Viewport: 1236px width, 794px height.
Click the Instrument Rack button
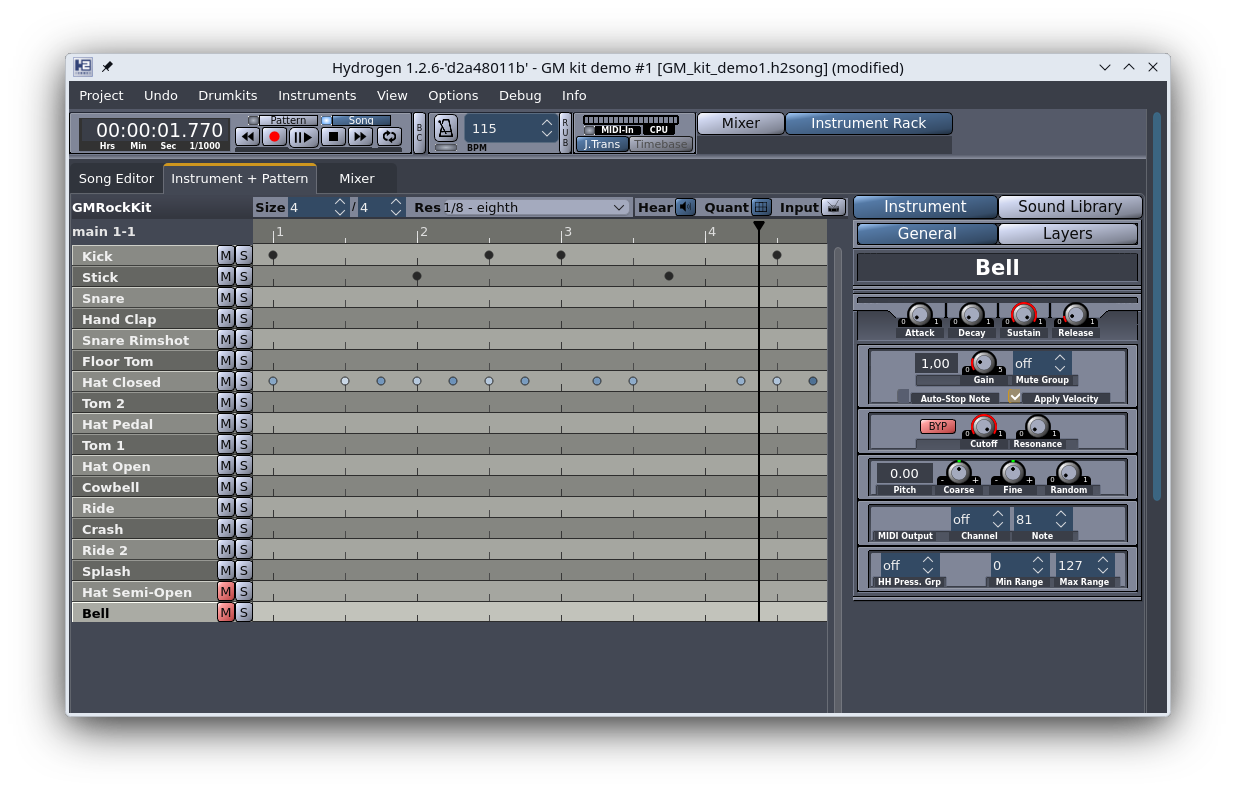point(869,123)
